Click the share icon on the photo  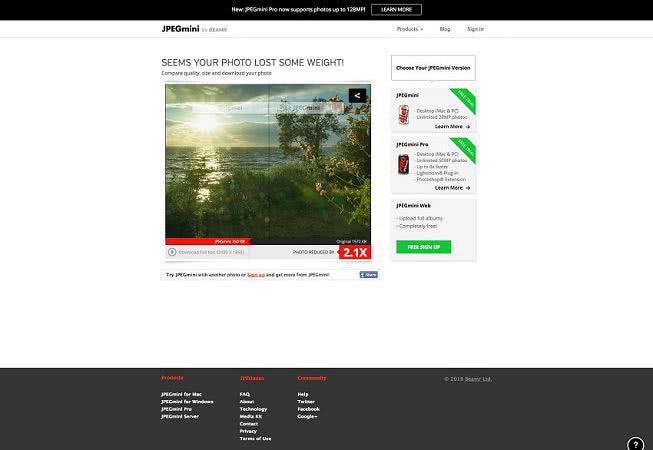click(x=358, y=97)
